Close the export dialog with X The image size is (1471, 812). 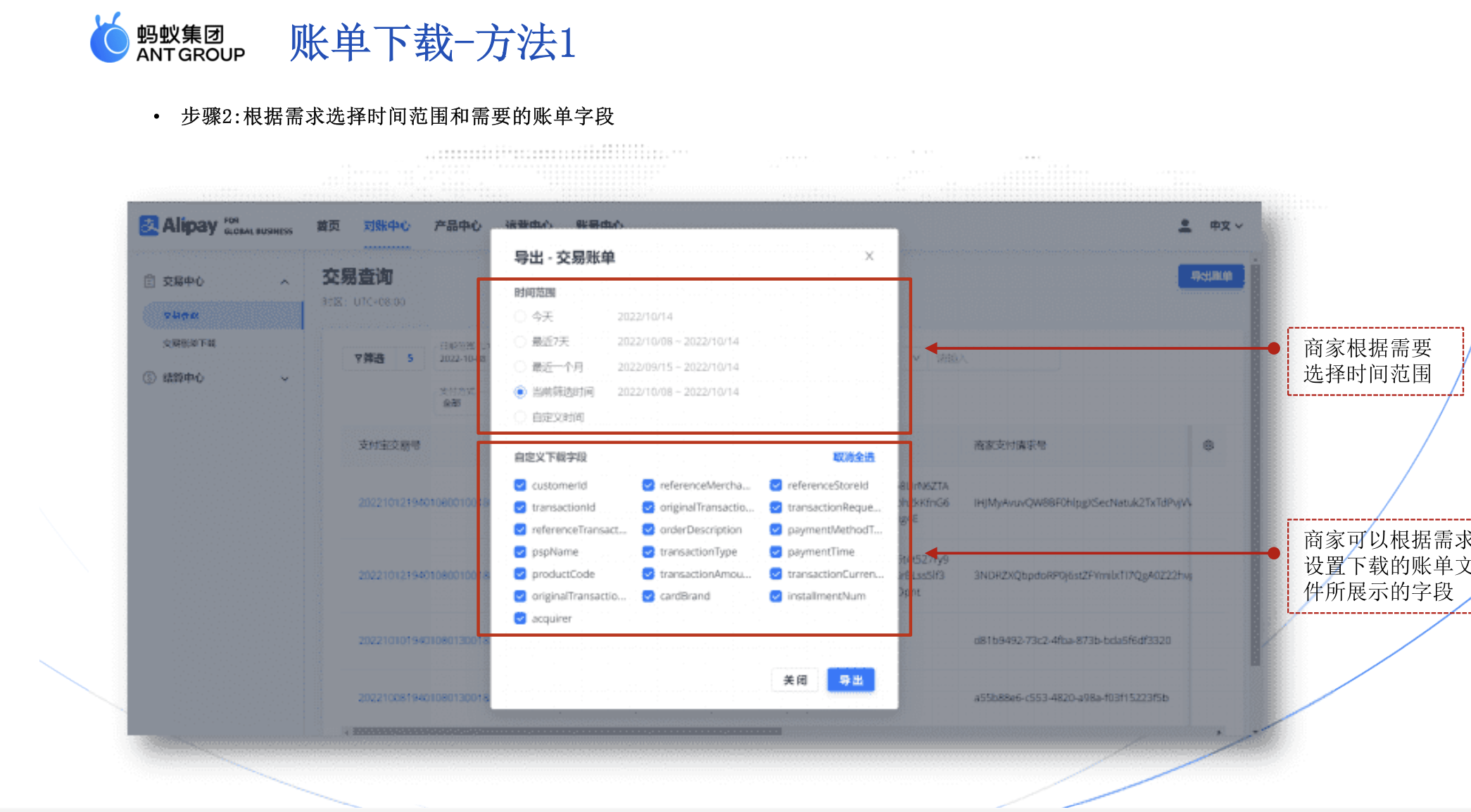[x=869, y=256]
